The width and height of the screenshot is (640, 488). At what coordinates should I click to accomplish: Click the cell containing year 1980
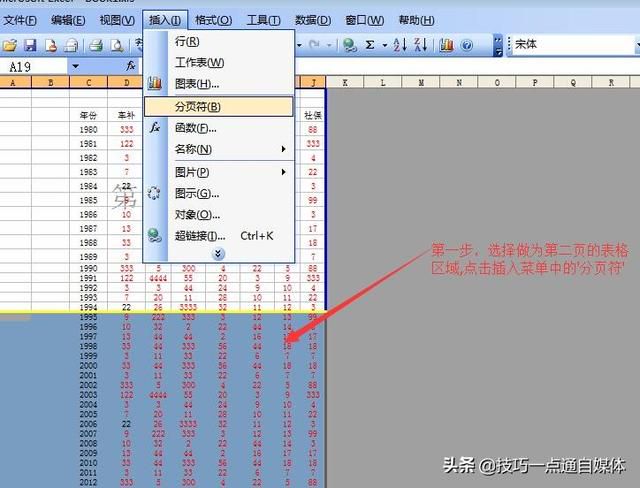coord(89,129)
